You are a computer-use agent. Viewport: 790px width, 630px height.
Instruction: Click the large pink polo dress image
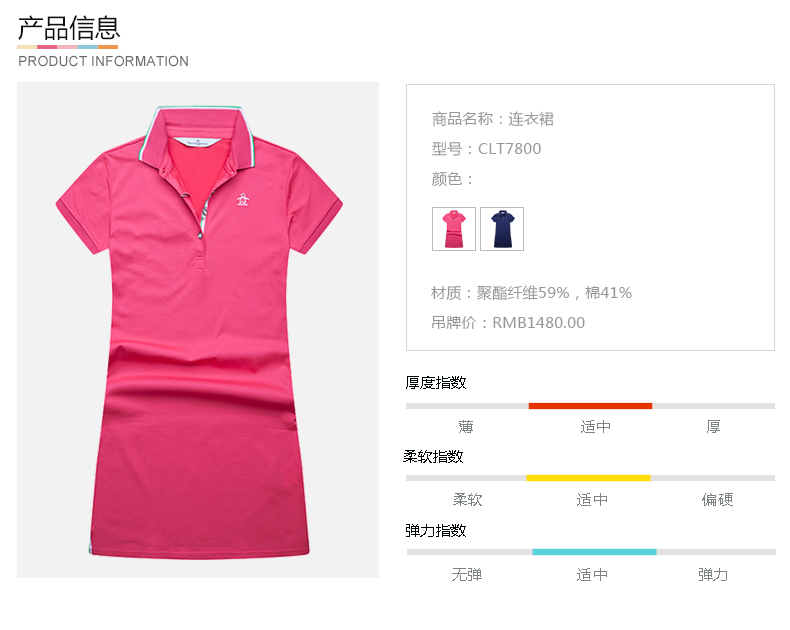coord(198,330)
